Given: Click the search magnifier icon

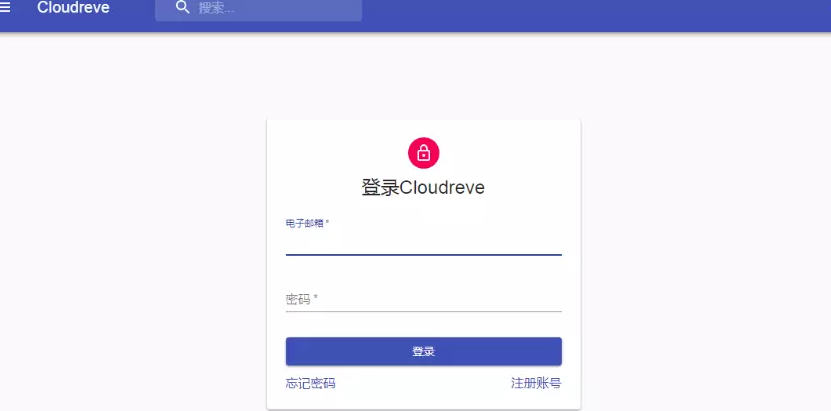Looking at the screenshot, I should (x=183, y=7).
